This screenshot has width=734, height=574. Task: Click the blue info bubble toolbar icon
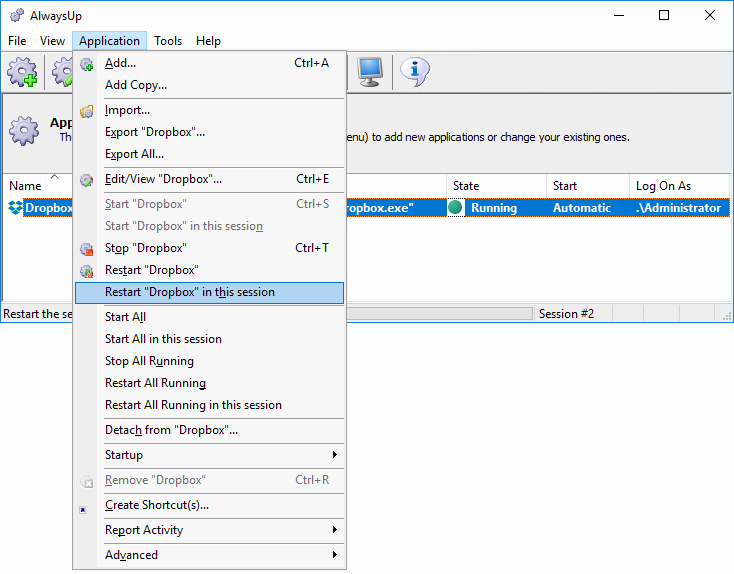(x=415, y=72)
